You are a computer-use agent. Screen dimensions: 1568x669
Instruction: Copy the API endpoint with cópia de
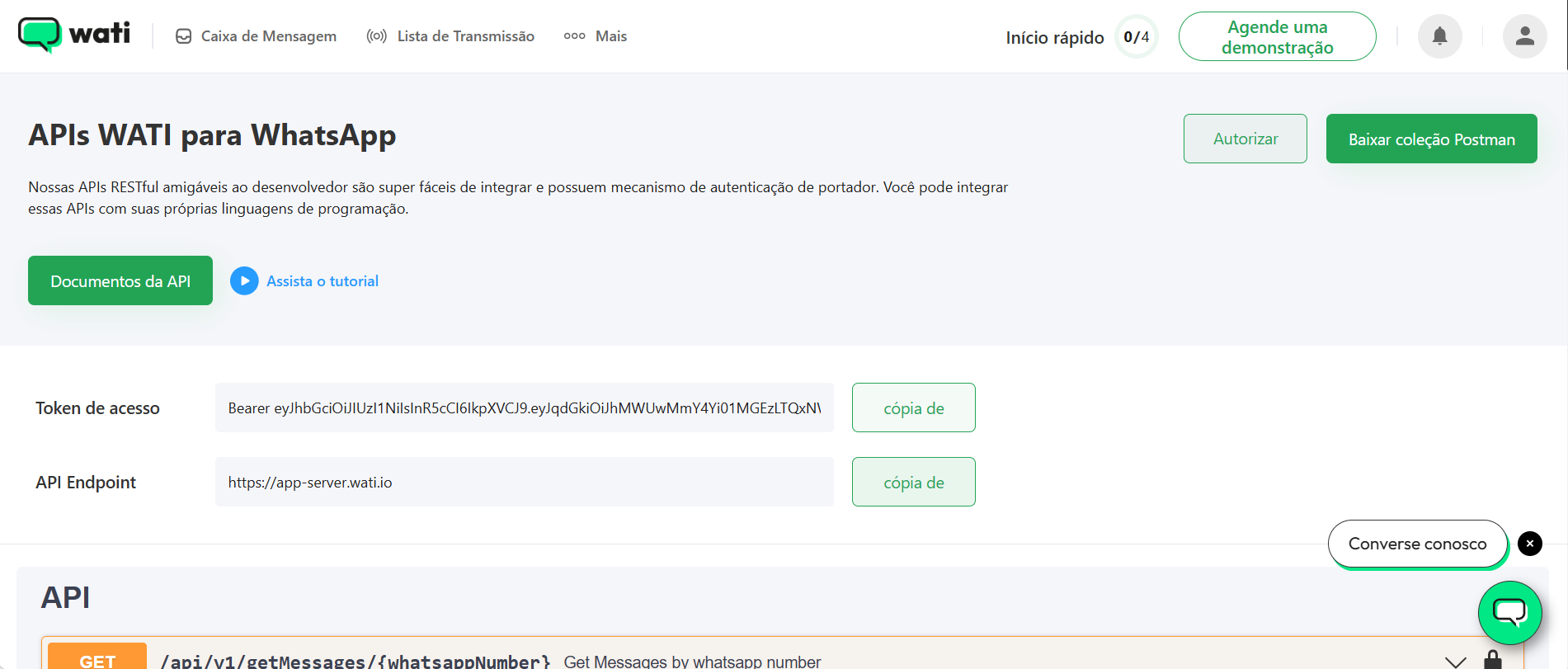point(913,482)
